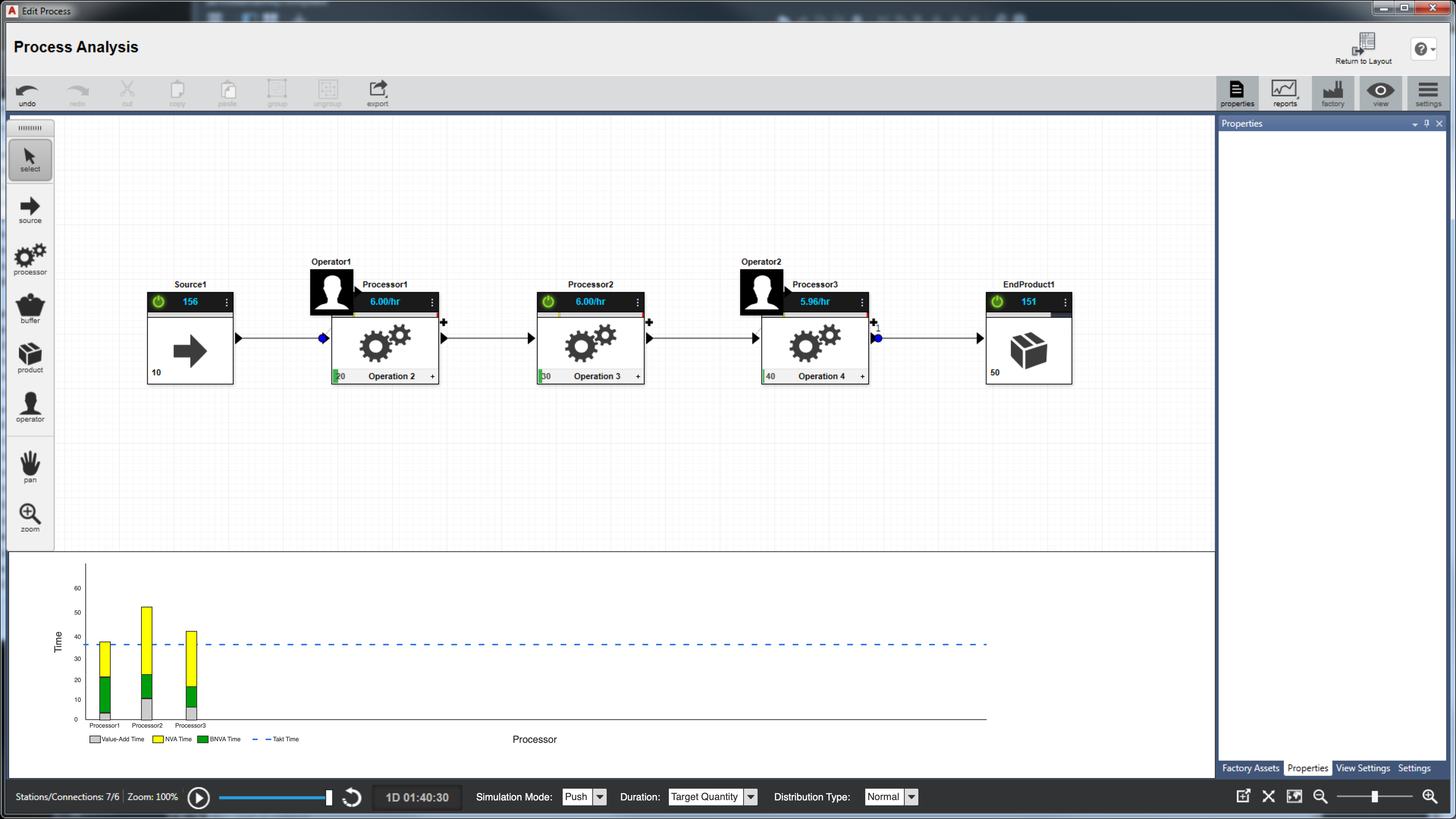Click the plus connector beside Processor1

(444, 323)
